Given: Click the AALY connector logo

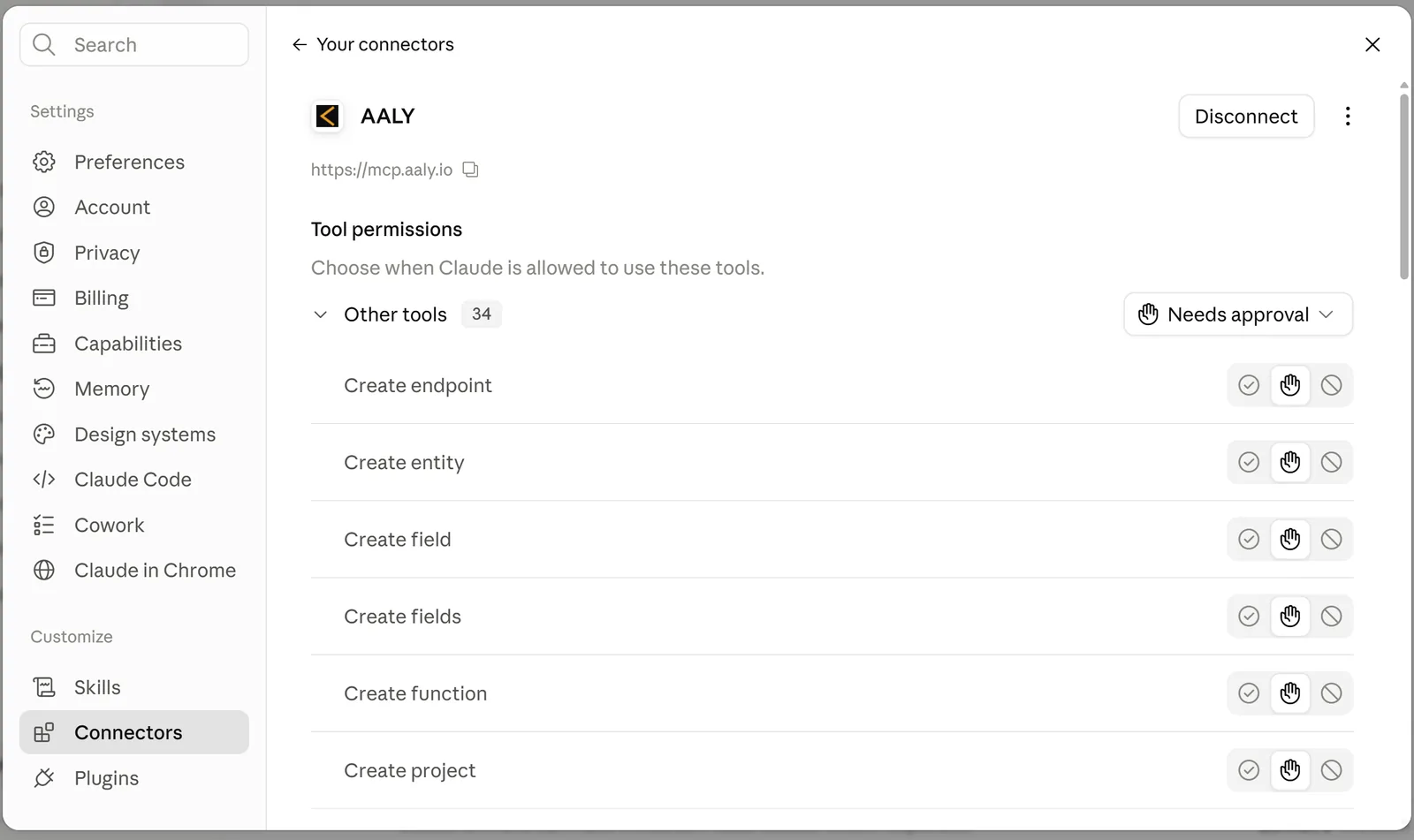Looking at the screenshot, I should click(x=327, y=116).
